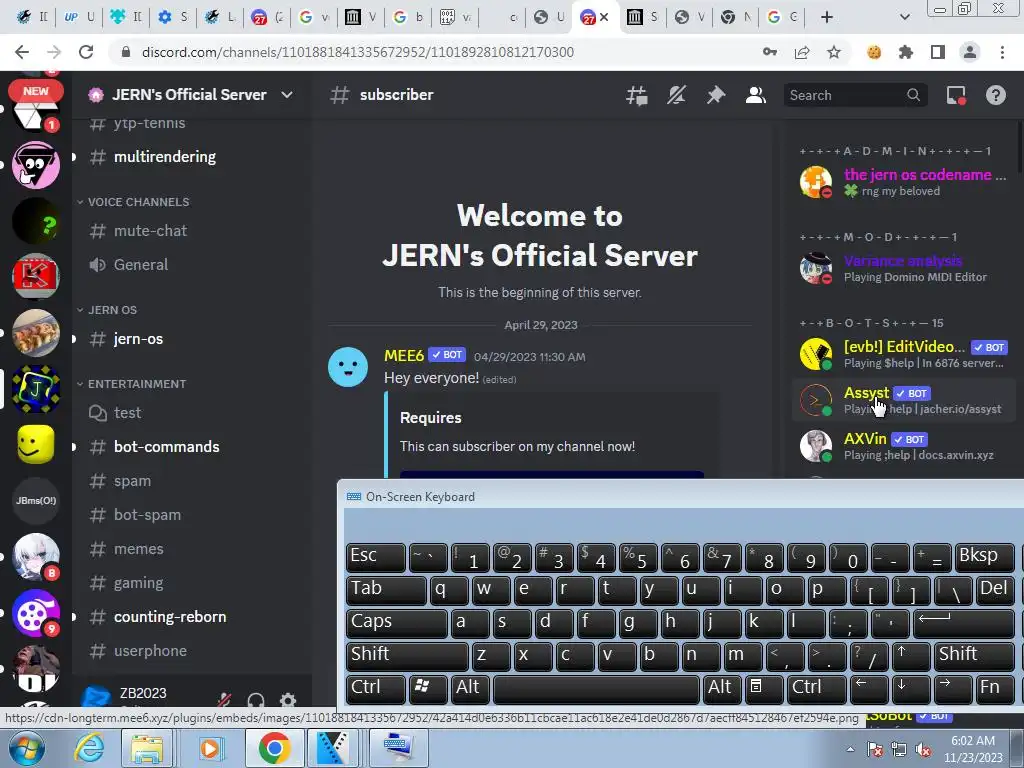Open the cookie extension icon
The height and width of the screenshot is (768, 1024).
pos(874,52)
